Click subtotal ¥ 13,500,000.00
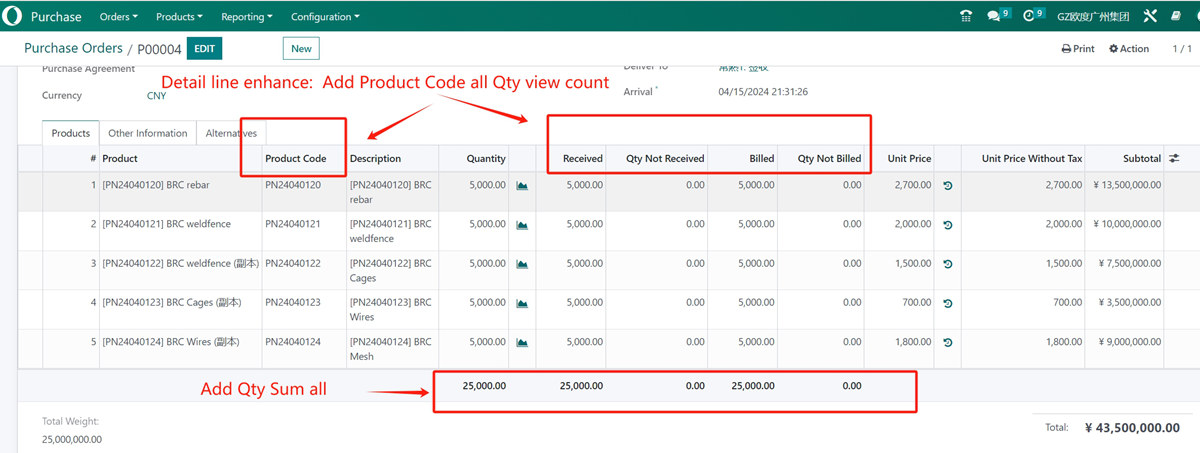 (x=1125, y=185)
